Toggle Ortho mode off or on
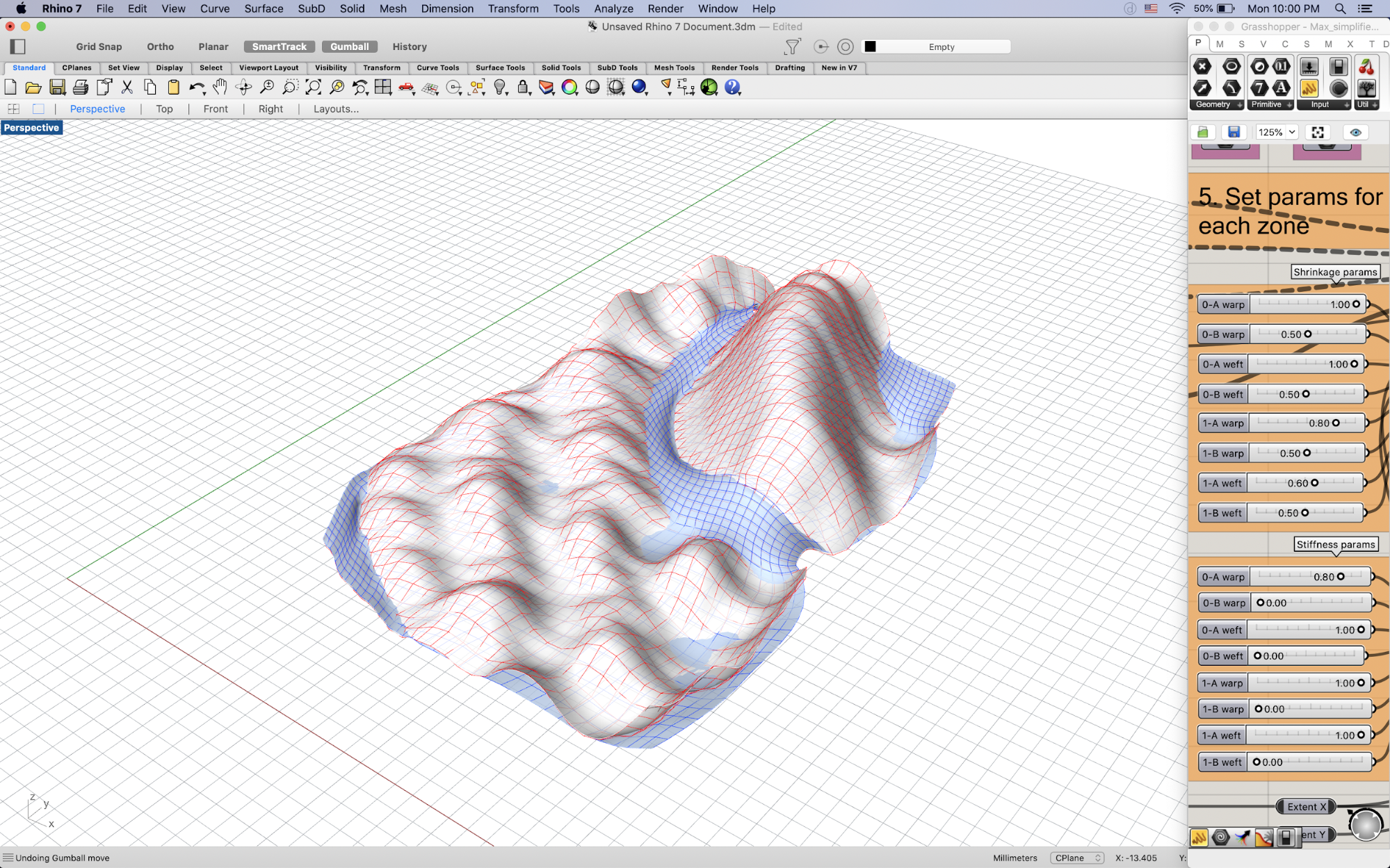This screenshot has width=1390, height=868. tap(160, 47)
